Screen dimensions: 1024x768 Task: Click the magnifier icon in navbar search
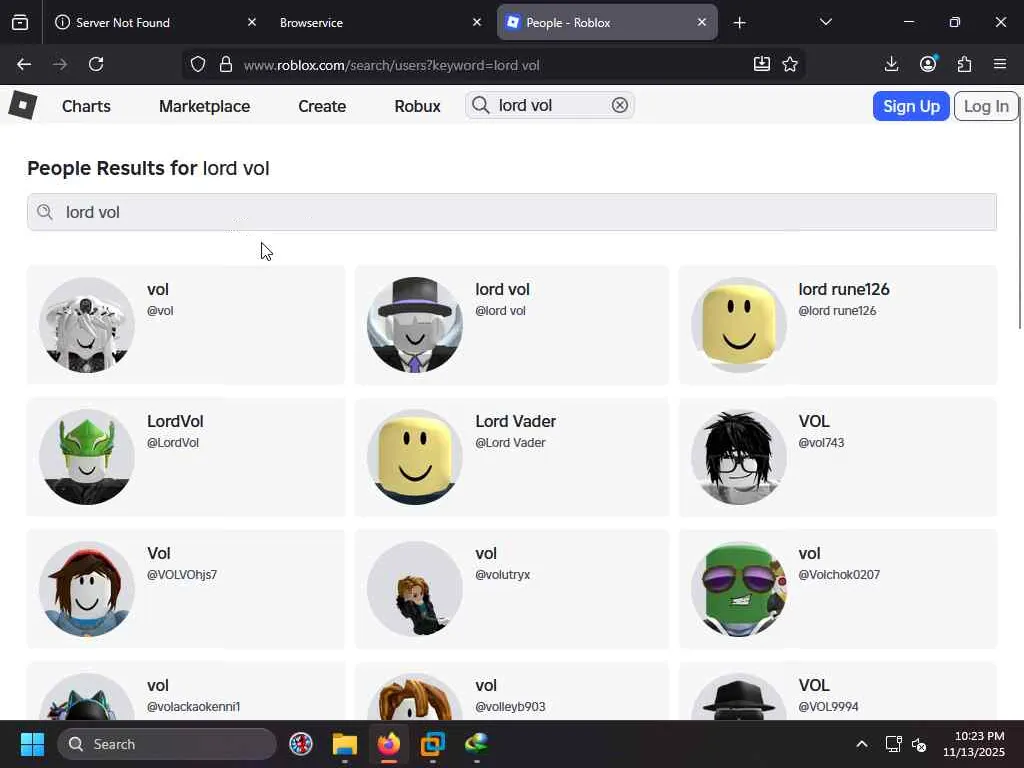(481, 105)
